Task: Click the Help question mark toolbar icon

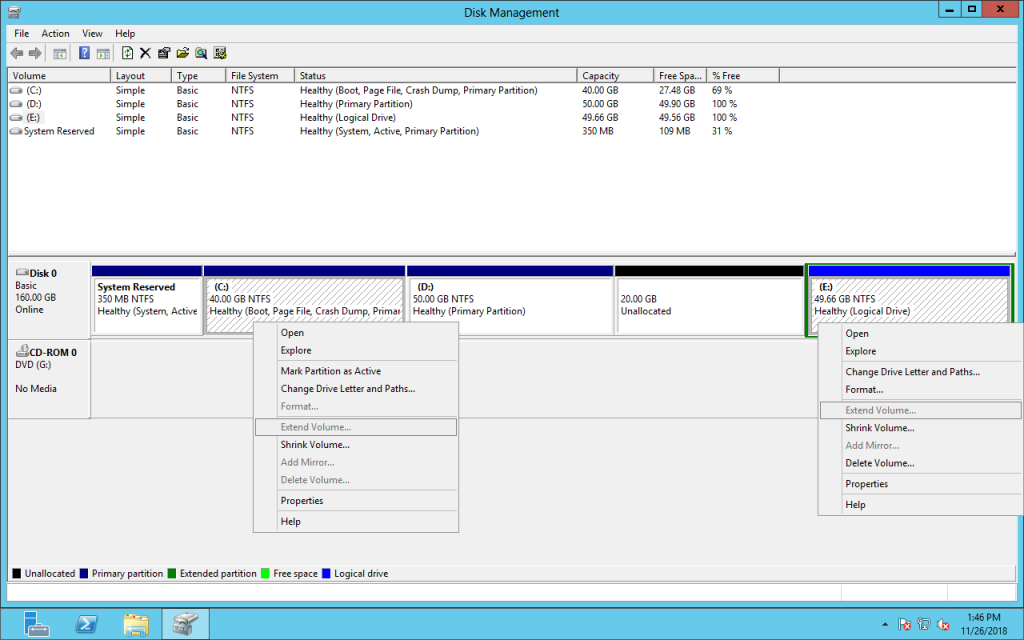Action: pos(85,53)
